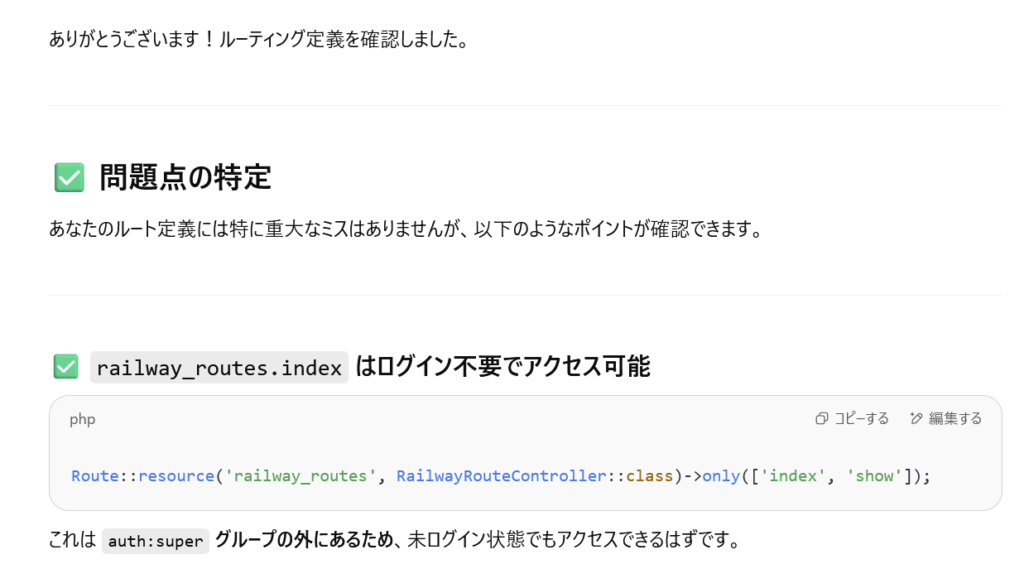The image size is (1024, 569).
Task: Click the 問題点の特定 heading text
Action: (185, 178)
